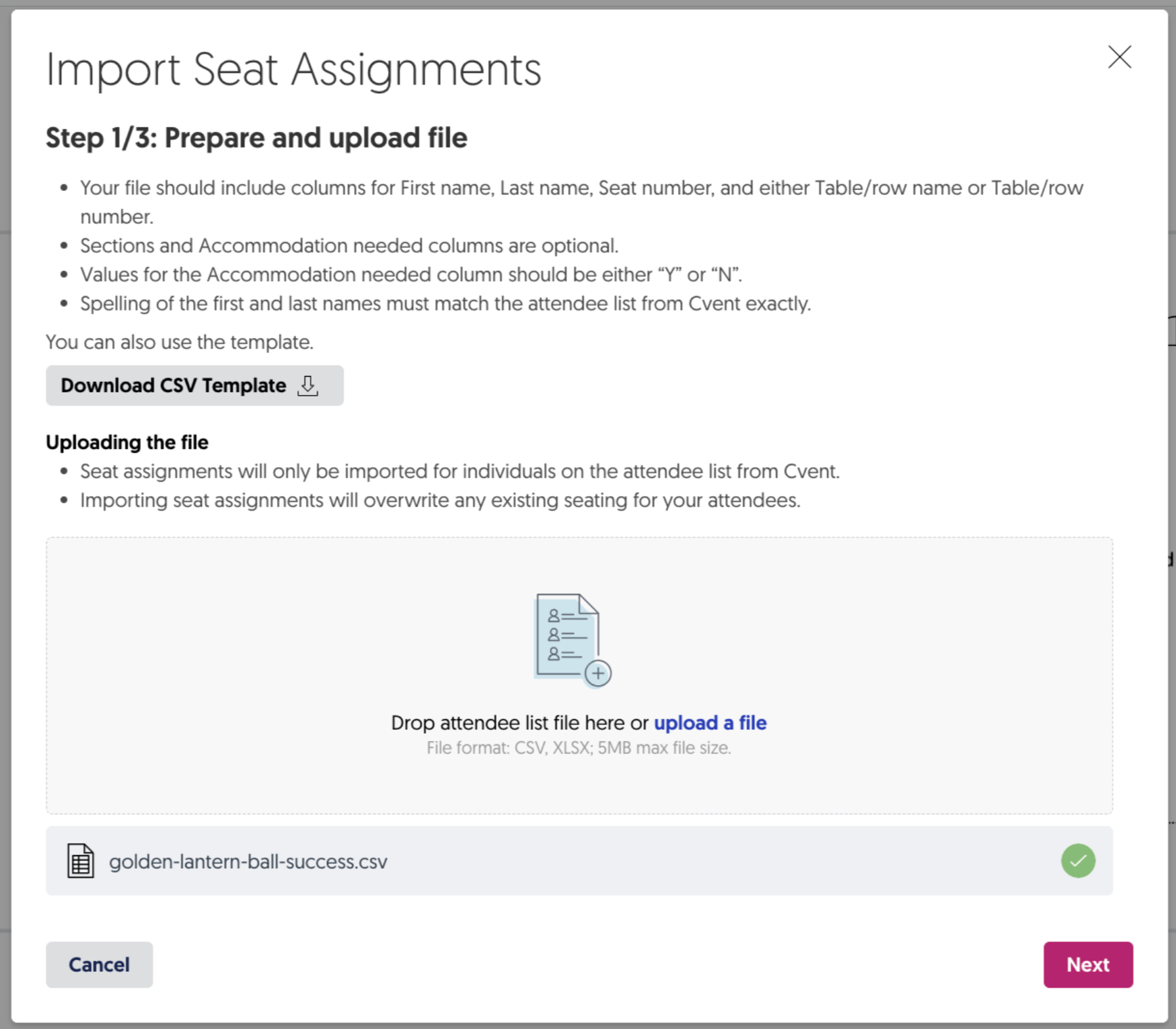Open the "upload a file" link
The image size is (1176, 1029).
(x=710, y=723)
